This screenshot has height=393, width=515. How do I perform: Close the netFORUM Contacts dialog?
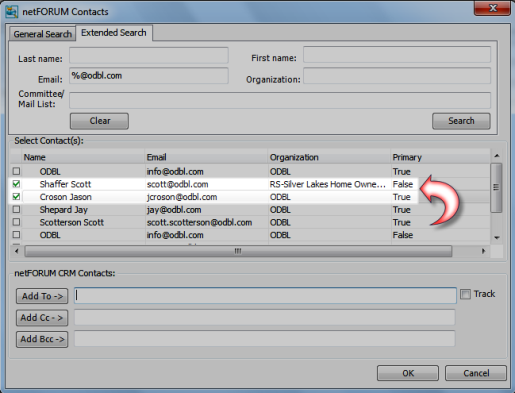pyautogui.click(x=492, y=8)
